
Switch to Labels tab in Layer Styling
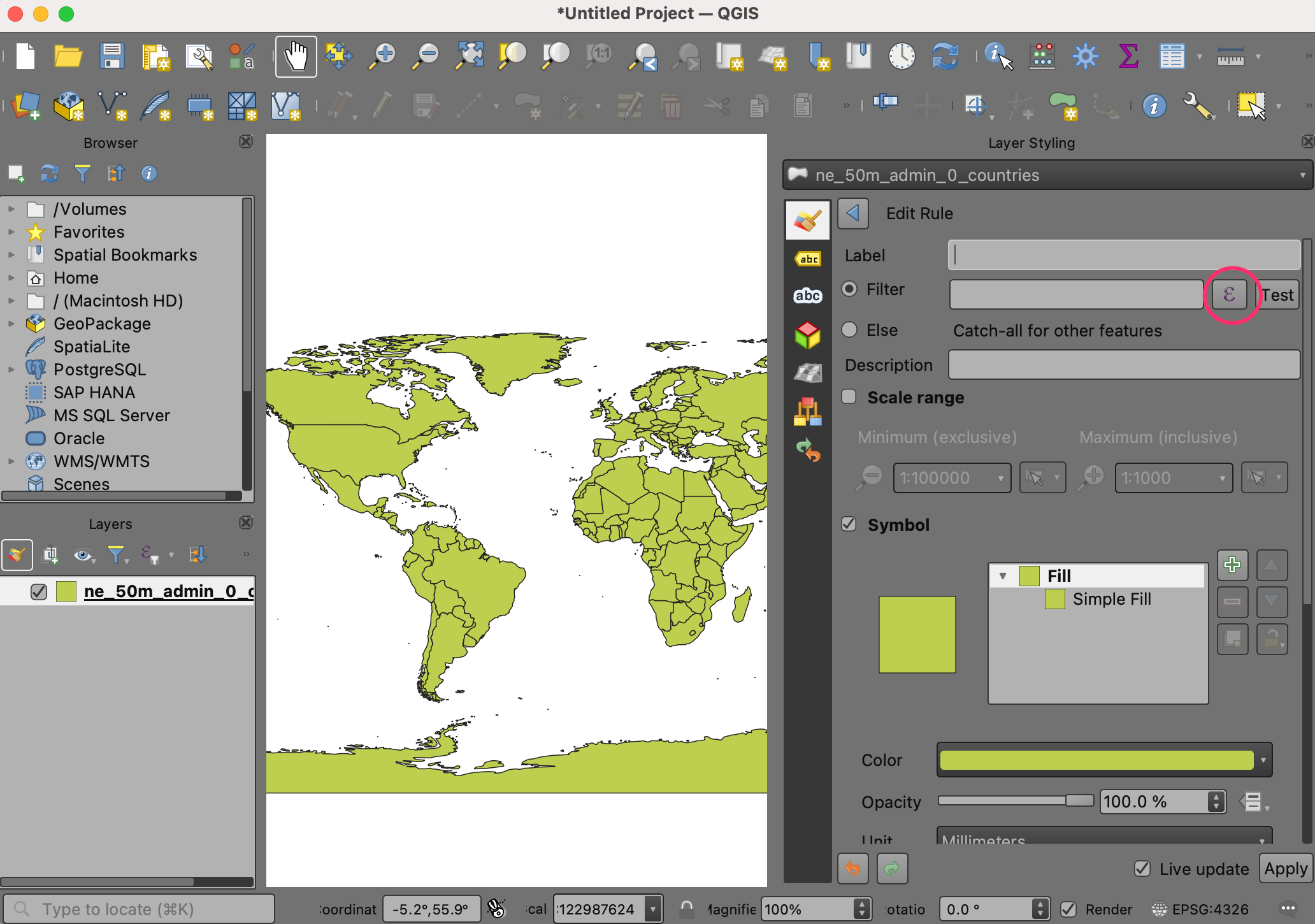(x=808, y=259)
